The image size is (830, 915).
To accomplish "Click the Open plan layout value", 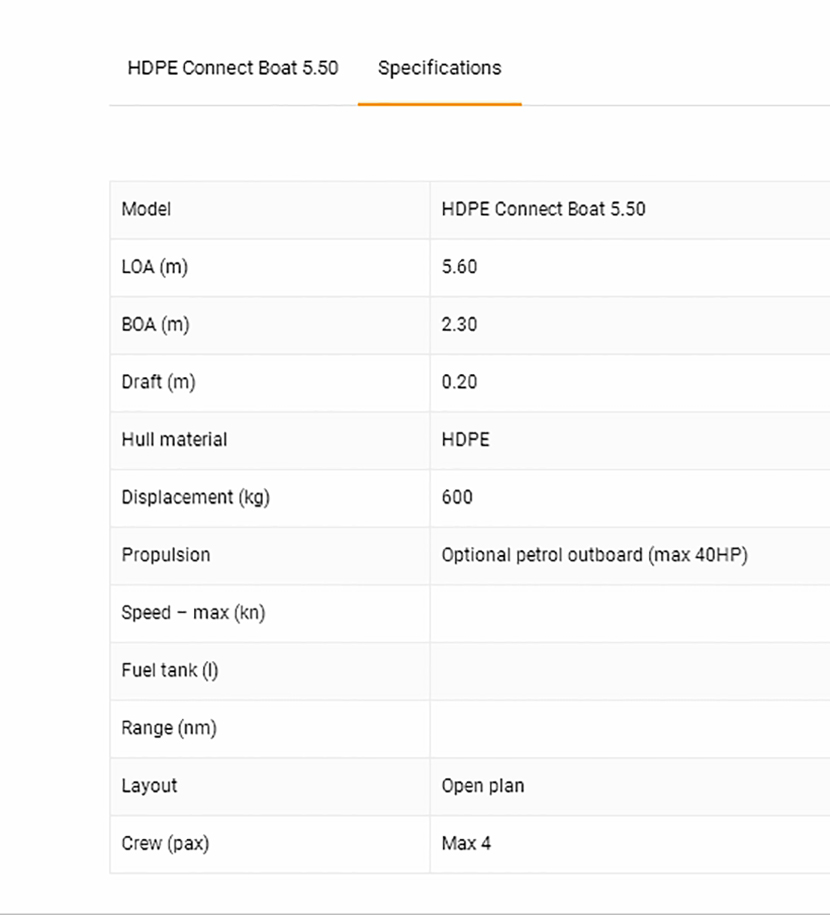I will (x=482, y=786).
